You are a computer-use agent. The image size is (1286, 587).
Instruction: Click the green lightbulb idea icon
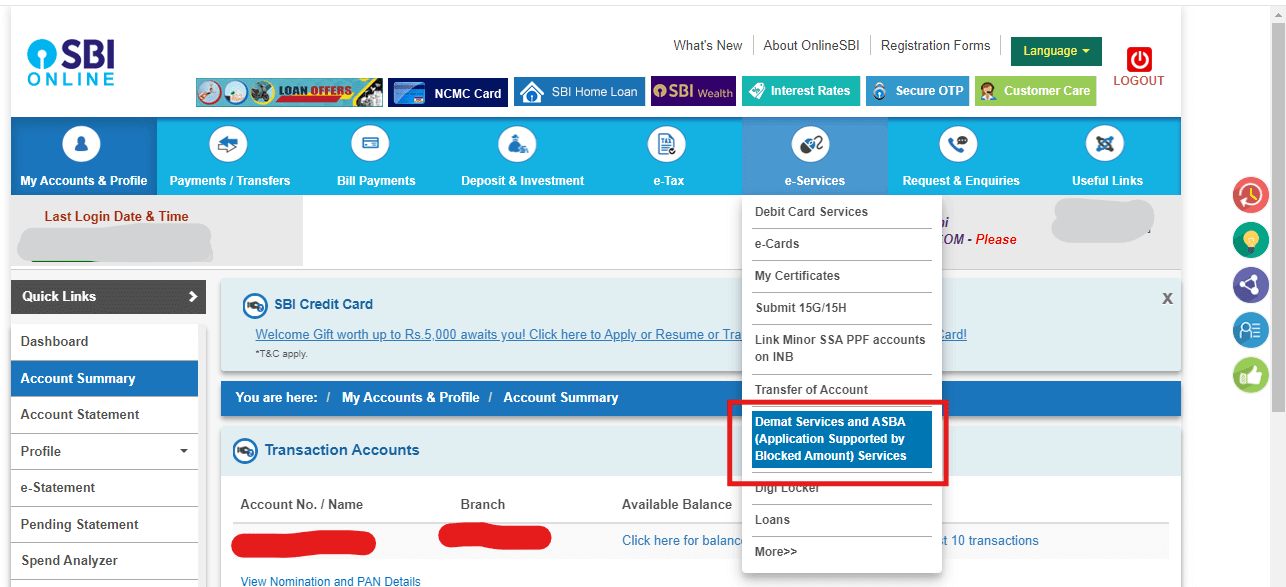tap(1250, 240)
